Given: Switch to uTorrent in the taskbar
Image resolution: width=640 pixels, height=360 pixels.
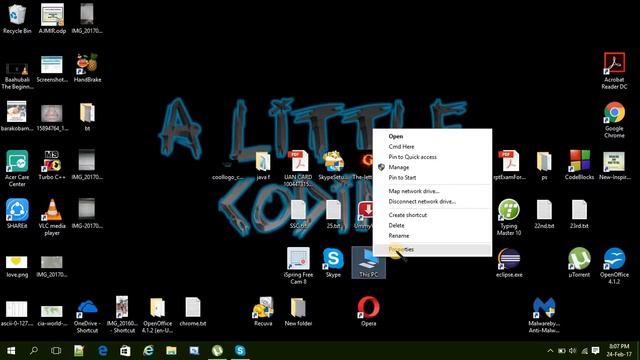Looking at the screenshot, I should (217, 351).
